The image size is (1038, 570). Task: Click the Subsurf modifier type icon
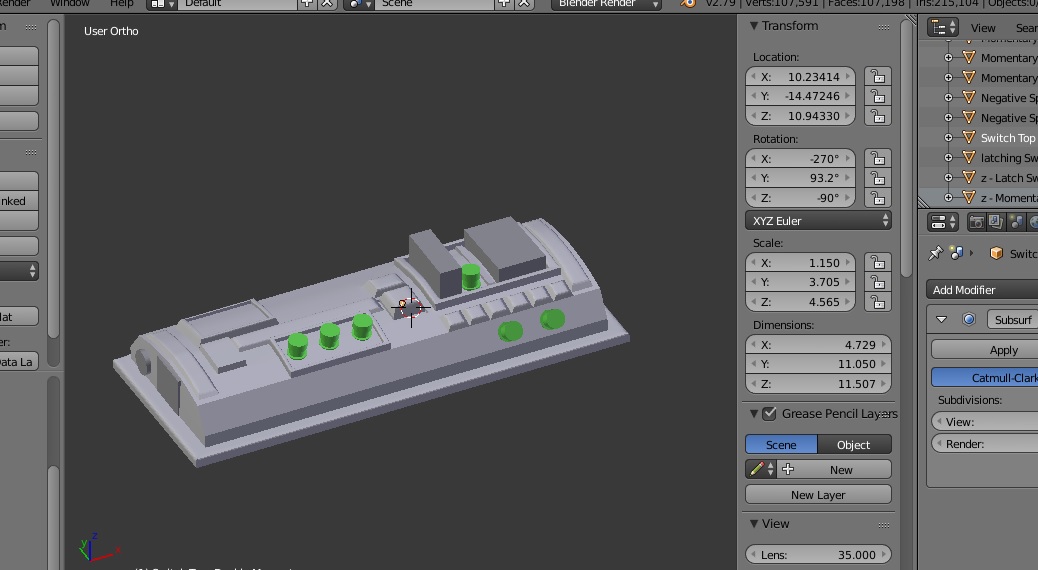point(968,320)
